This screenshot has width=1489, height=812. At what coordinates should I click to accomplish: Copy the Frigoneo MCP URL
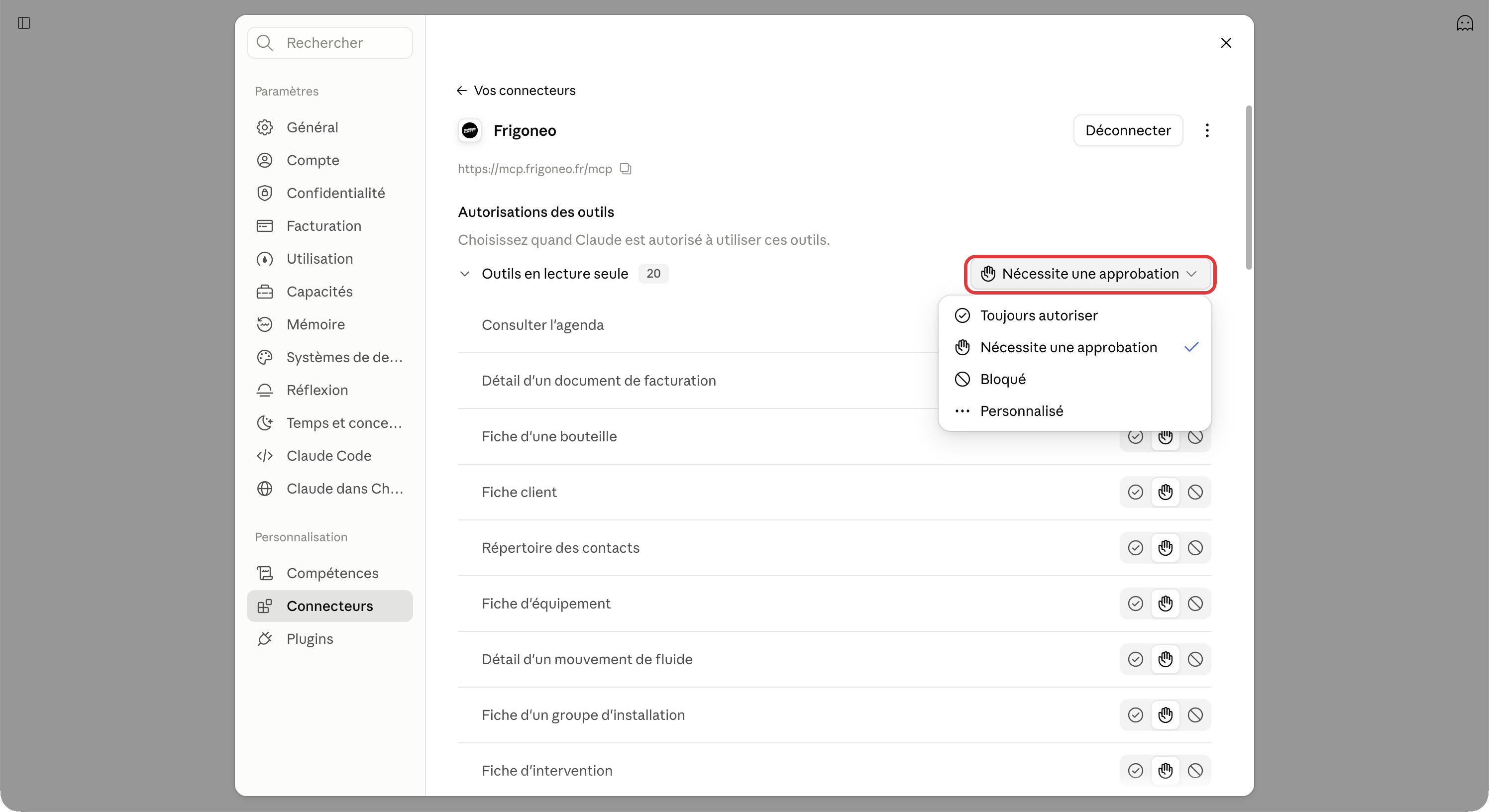626,169
